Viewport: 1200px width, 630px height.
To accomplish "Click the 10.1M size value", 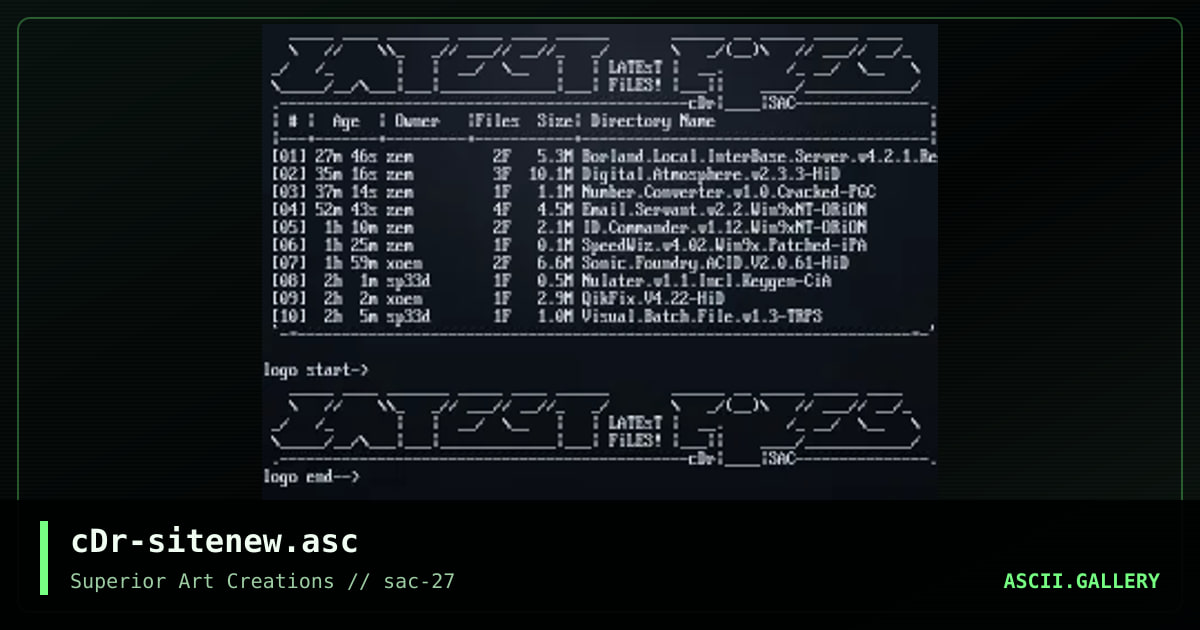I will (550, 173).
